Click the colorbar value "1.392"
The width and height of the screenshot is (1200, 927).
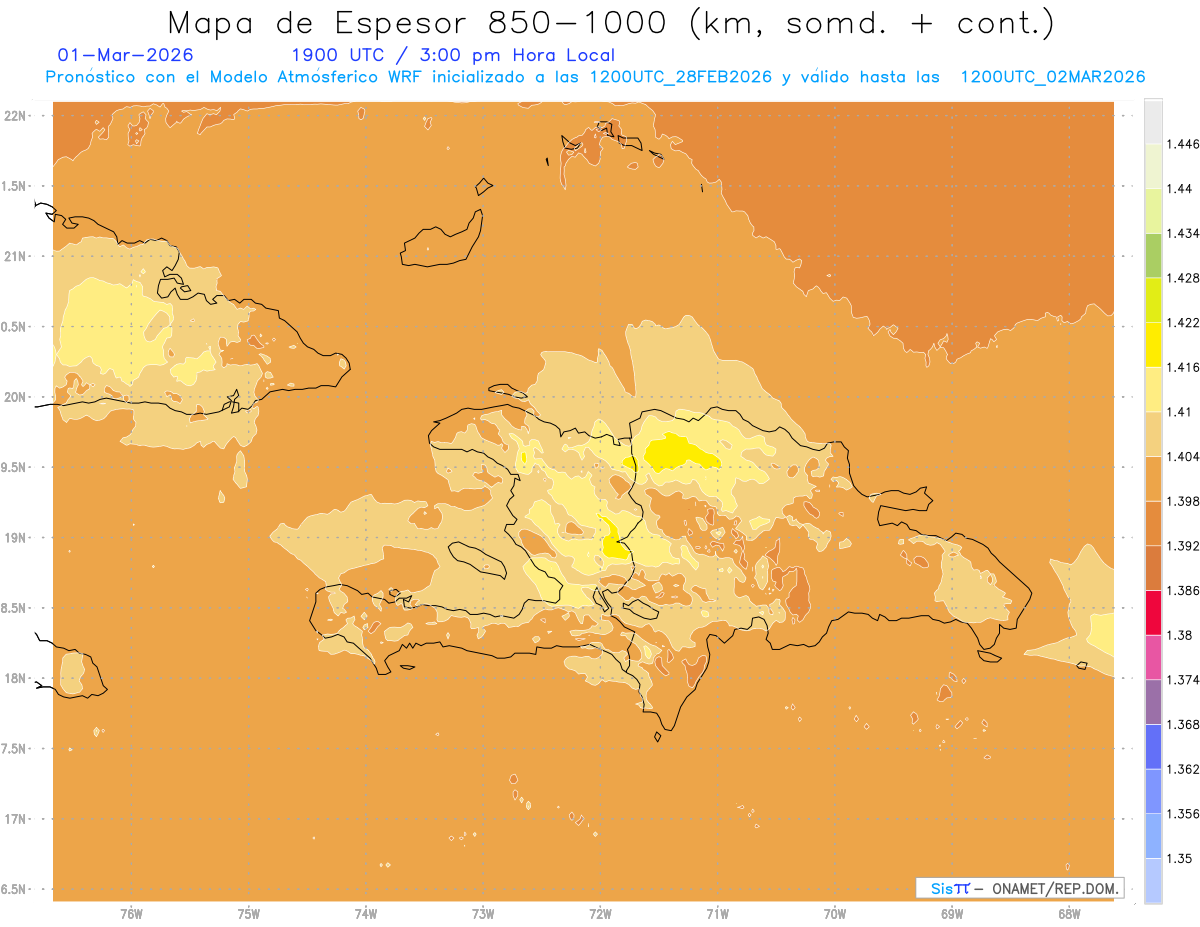tap(1183, 545)
